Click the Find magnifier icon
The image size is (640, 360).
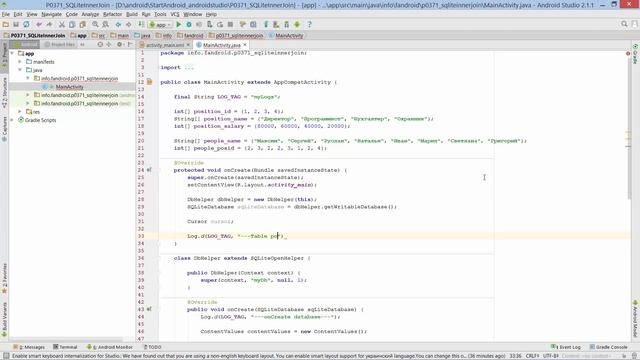pos(95,24)
